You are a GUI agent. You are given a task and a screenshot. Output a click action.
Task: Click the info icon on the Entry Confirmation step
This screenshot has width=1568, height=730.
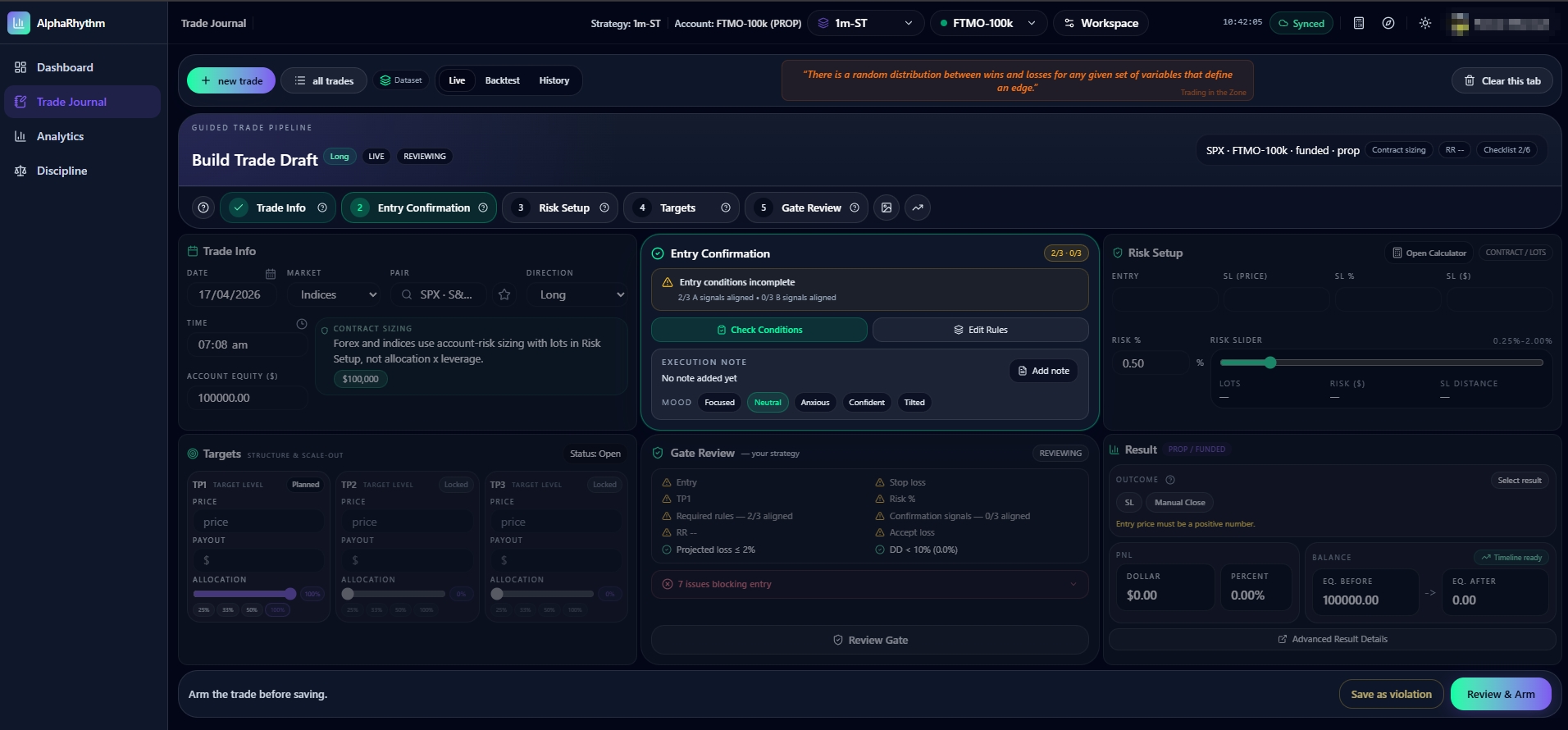(483, 208)
